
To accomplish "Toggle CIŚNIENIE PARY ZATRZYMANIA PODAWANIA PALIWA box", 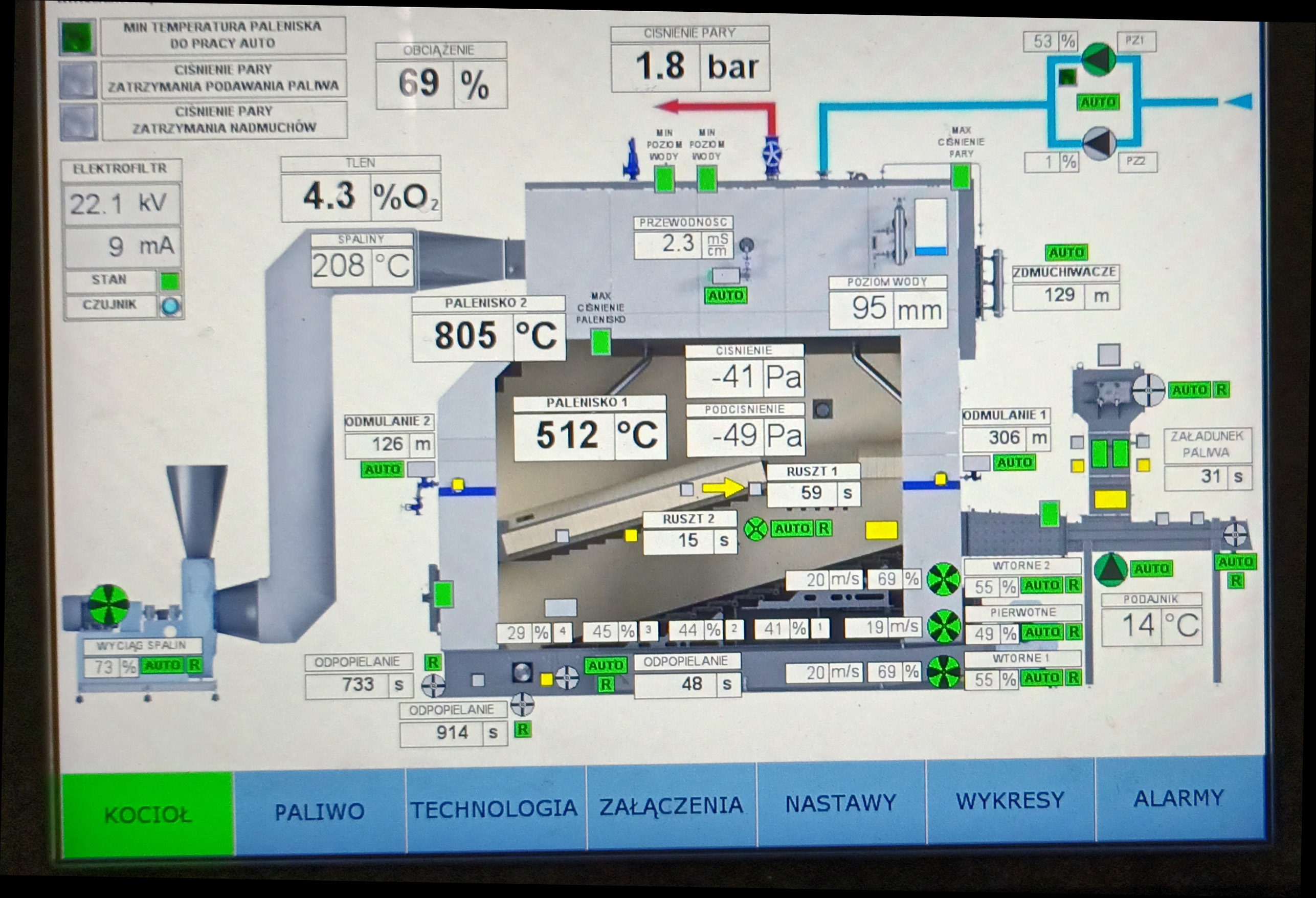I will pyautogui.click(x=78, y=79).
